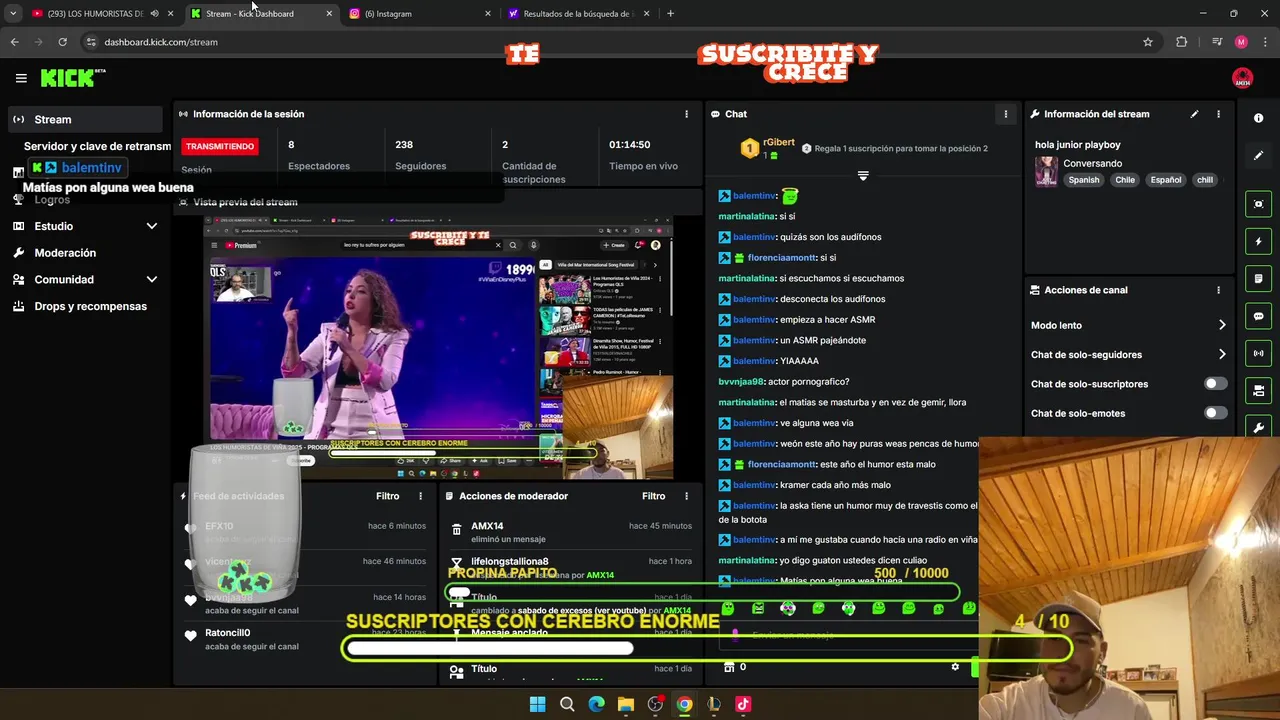Open Acciones de canal options menu
The height and width of the screenshot is (720, 1280).
pos(1218,290)
